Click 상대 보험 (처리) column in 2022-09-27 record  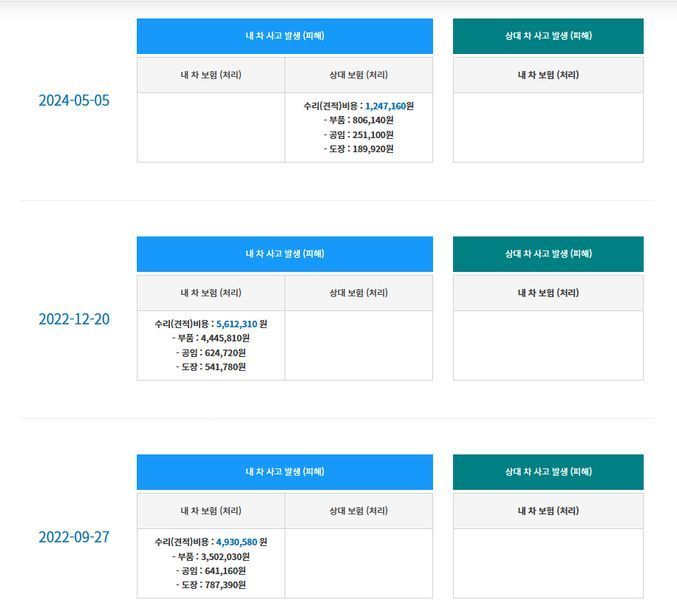click(x=358, y=511)
